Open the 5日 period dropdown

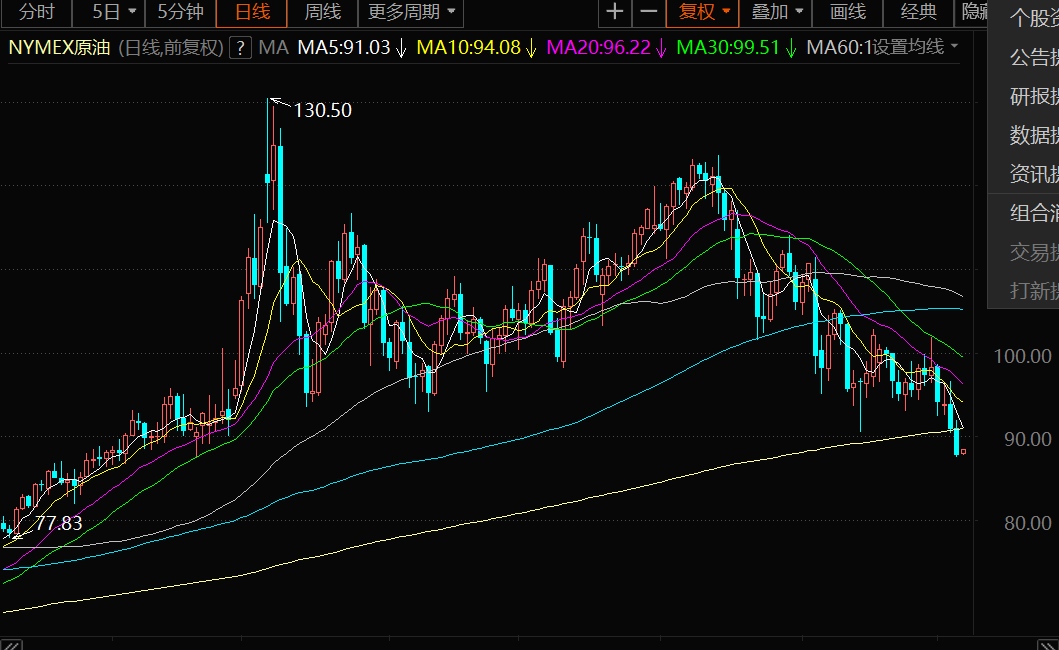pos(113,12)
